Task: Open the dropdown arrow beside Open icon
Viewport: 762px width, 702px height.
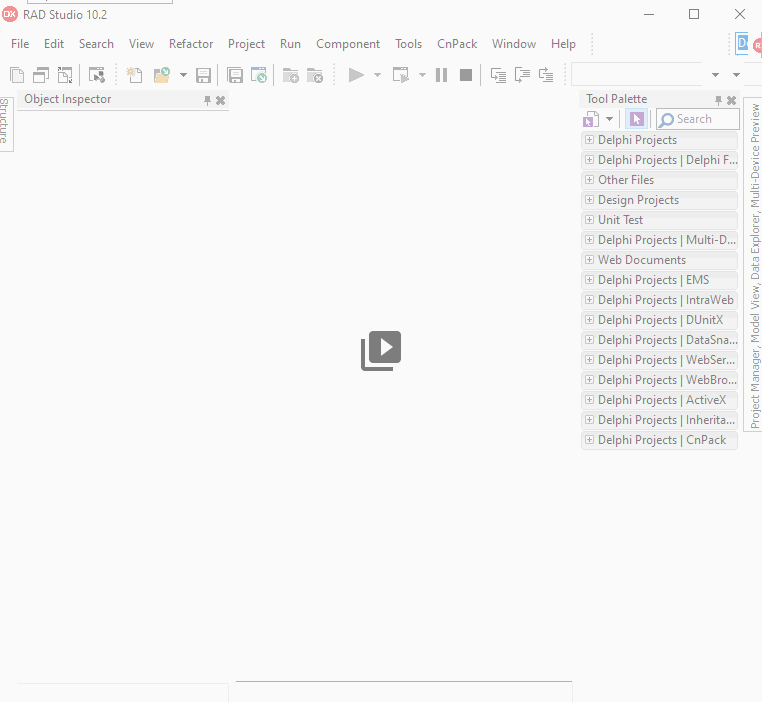Action: 183,75
